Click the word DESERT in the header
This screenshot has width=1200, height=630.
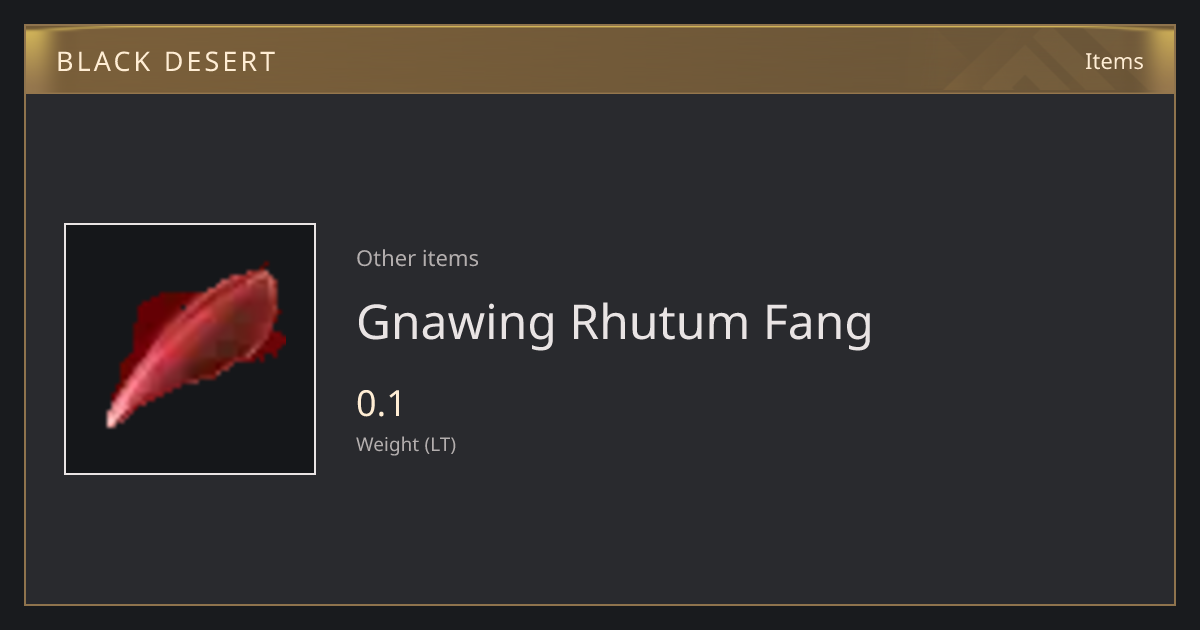pos(220,62)
